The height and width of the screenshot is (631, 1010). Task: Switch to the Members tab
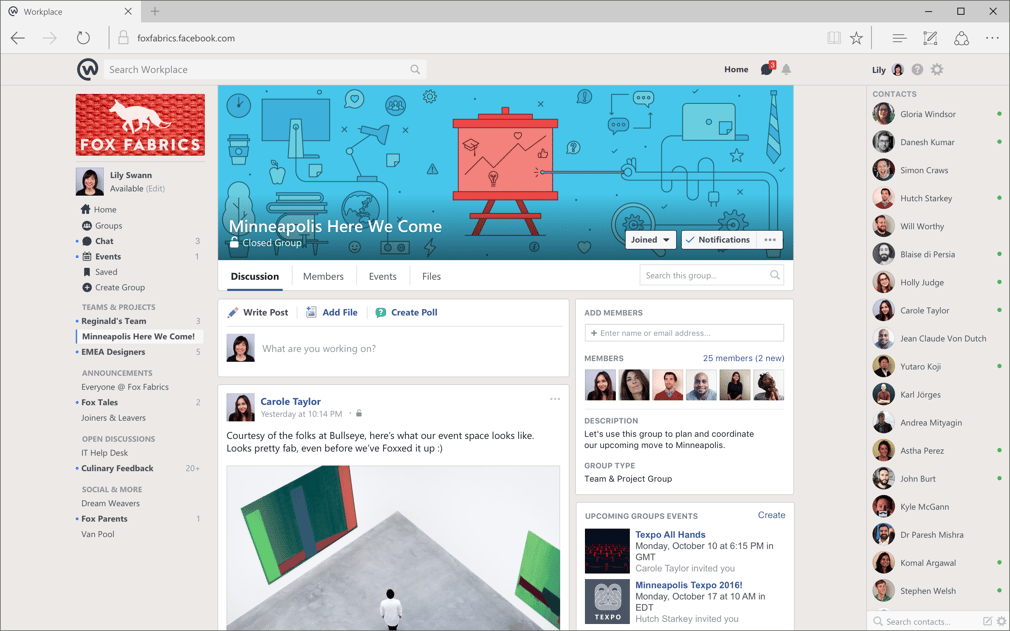(323, 276)
